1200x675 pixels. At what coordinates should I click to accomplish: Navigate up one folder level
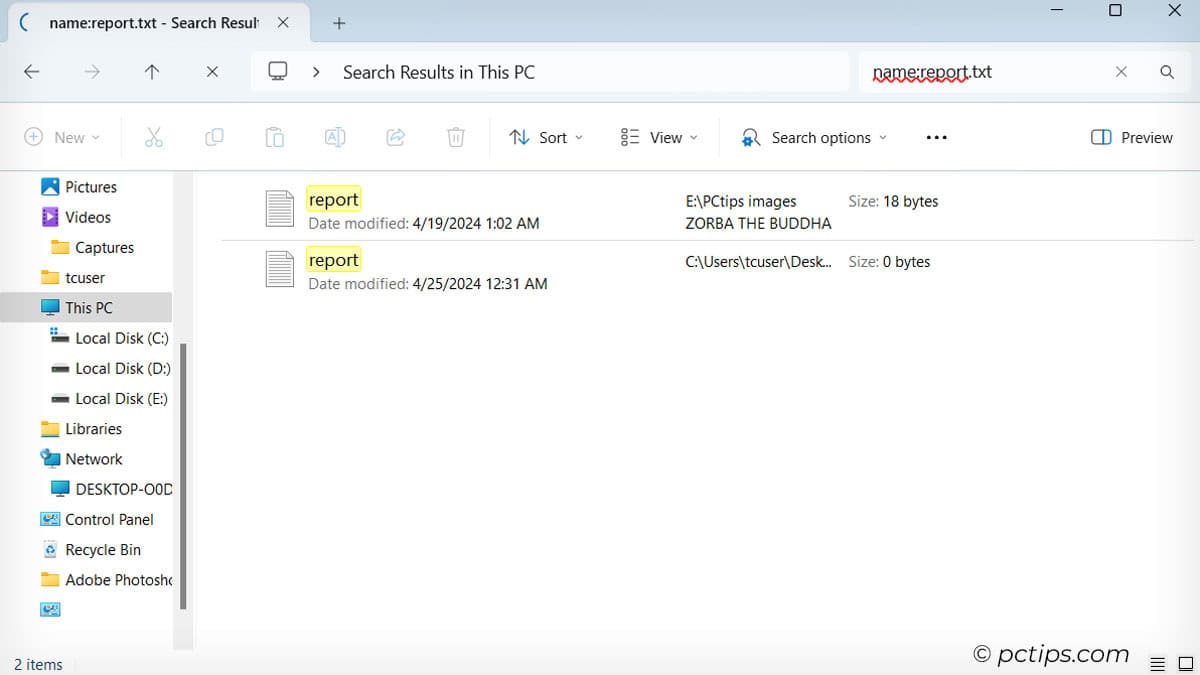click(x=151, y=71)
